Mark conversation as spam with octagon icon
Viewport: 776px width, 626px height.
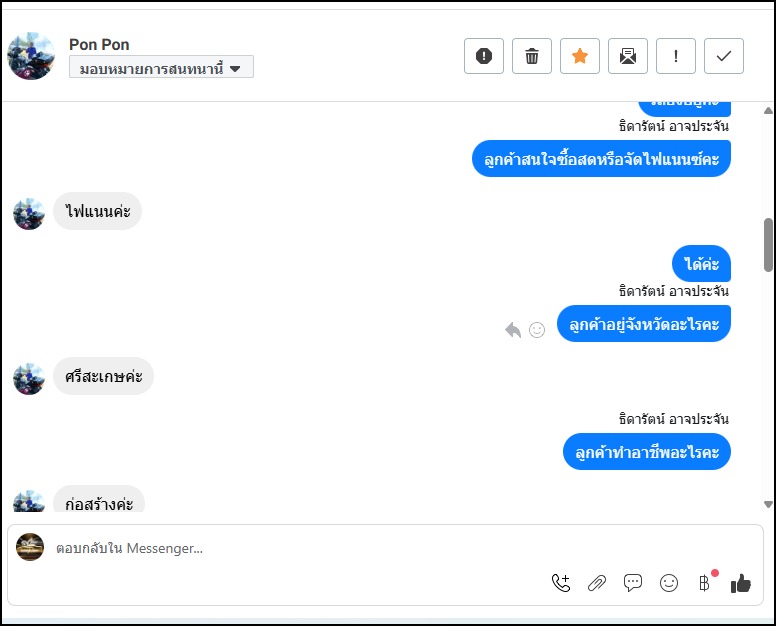point(484,56)
